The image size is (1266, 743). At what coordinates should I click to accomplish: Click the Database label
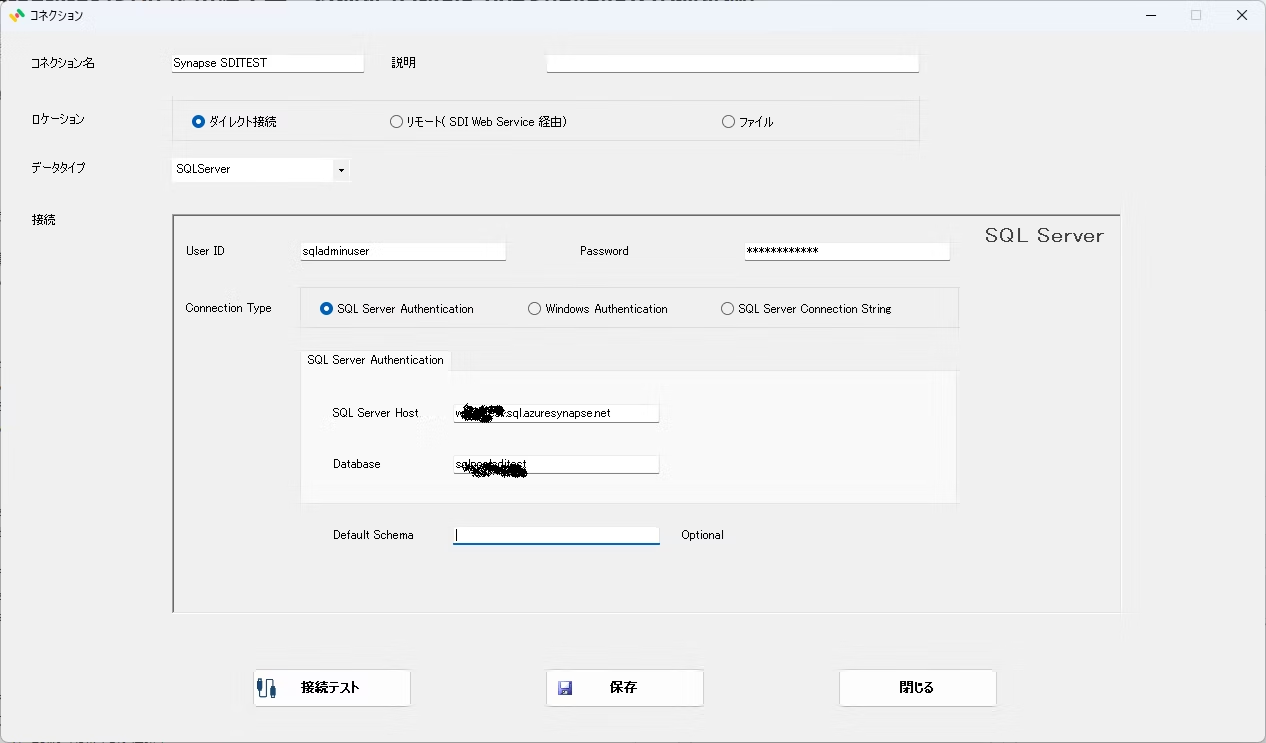click(357, 464)
